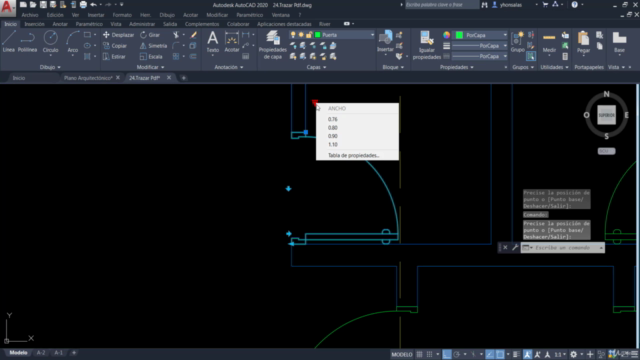Click the print icon in quick access toolbar
The height and width of the screenshot is (360, 640).
click(x=83, y=5)
